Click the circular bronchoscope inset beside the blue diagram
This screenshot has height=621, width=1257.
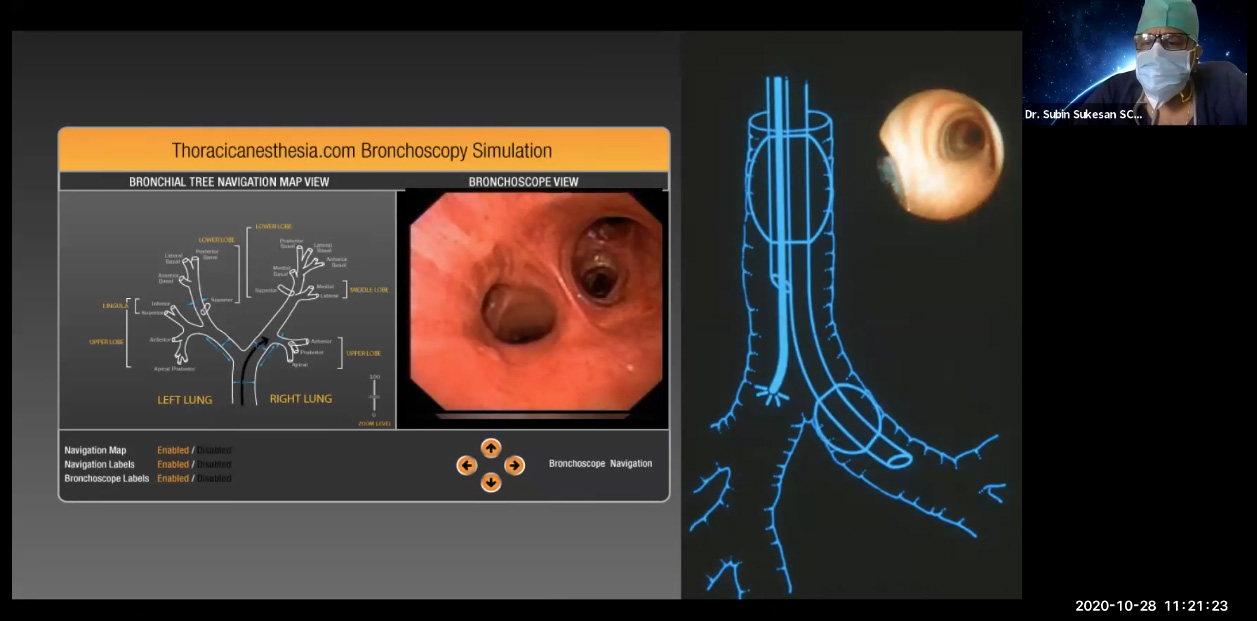(940, 152)
